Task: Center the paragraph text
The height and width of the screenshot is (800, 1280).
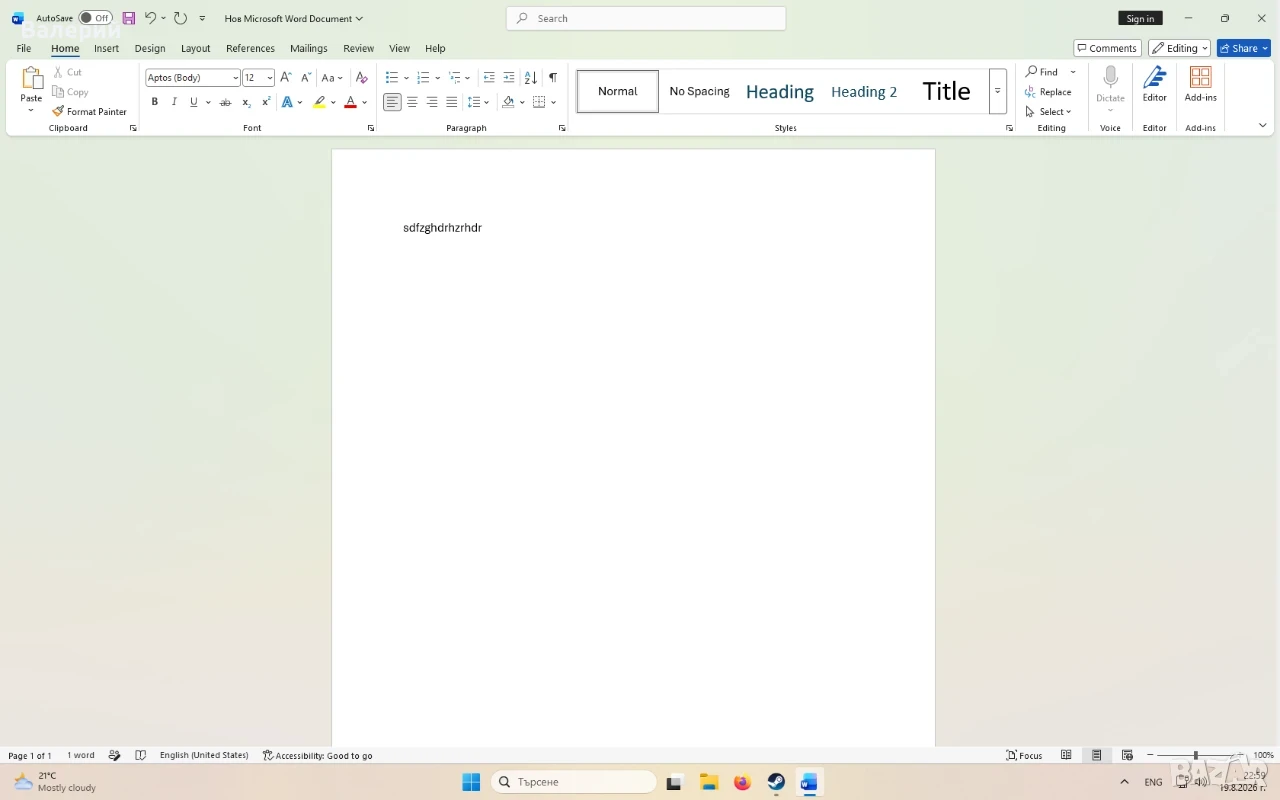Action: tap(412, 102)
